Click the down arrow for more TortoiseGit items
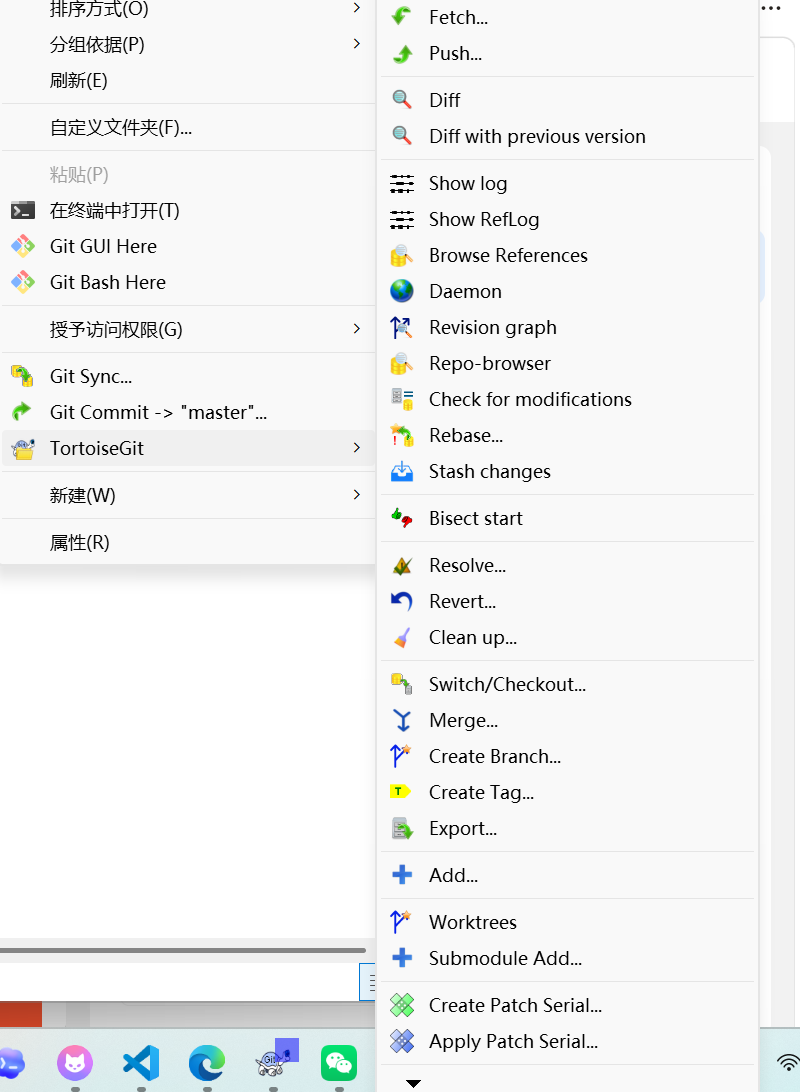The height and width of the screenshot is (1092, 800). click(413, 1083)
